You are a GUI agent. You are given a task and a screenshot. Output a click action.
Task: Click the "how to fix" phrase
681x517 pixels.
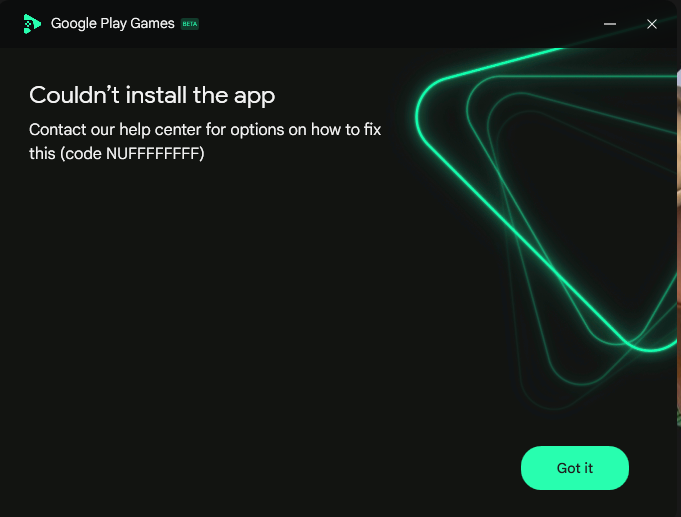pos(346,129)
